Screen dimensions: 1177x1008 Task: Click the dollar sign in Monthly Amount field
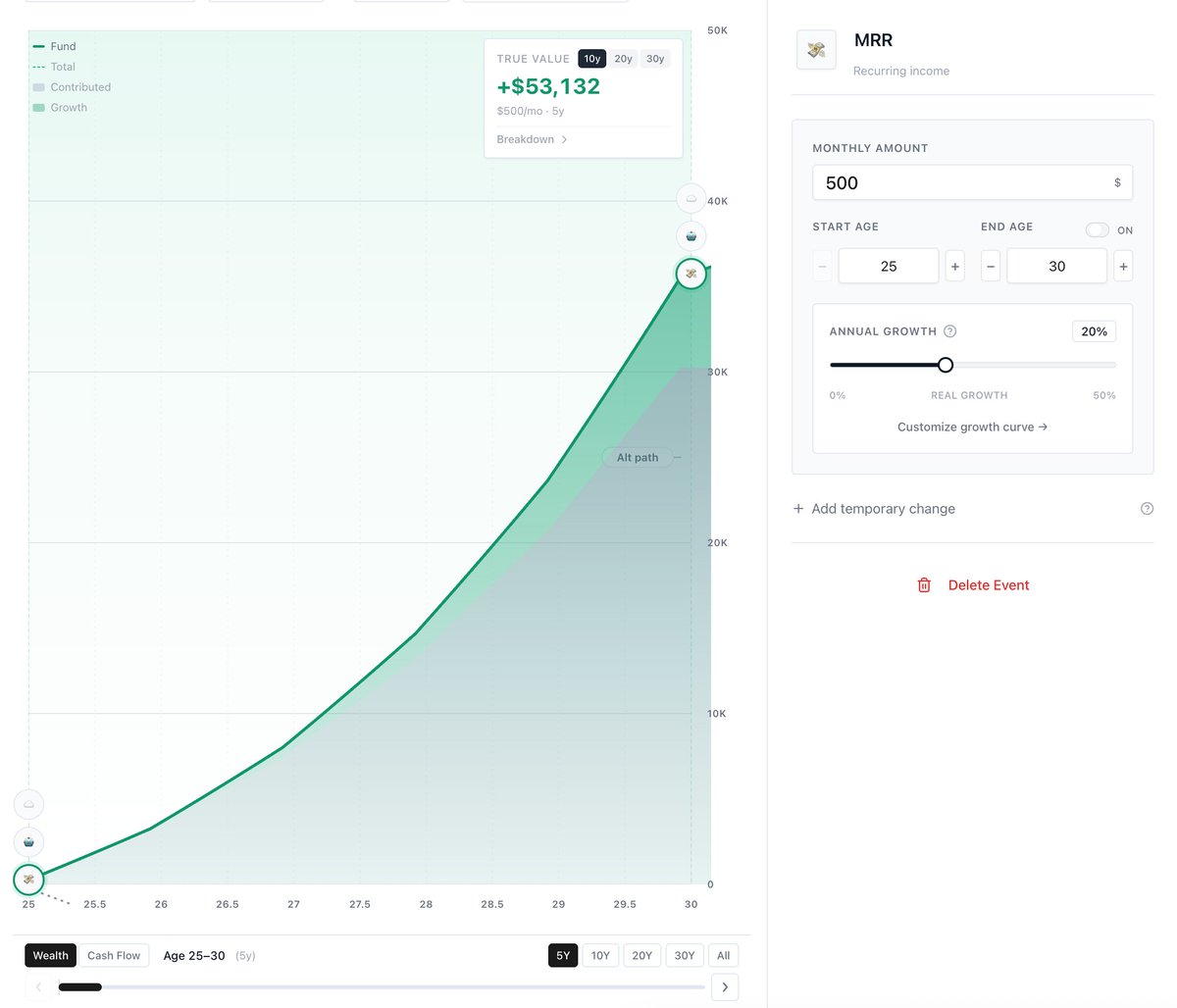(x=1117, y=183)
